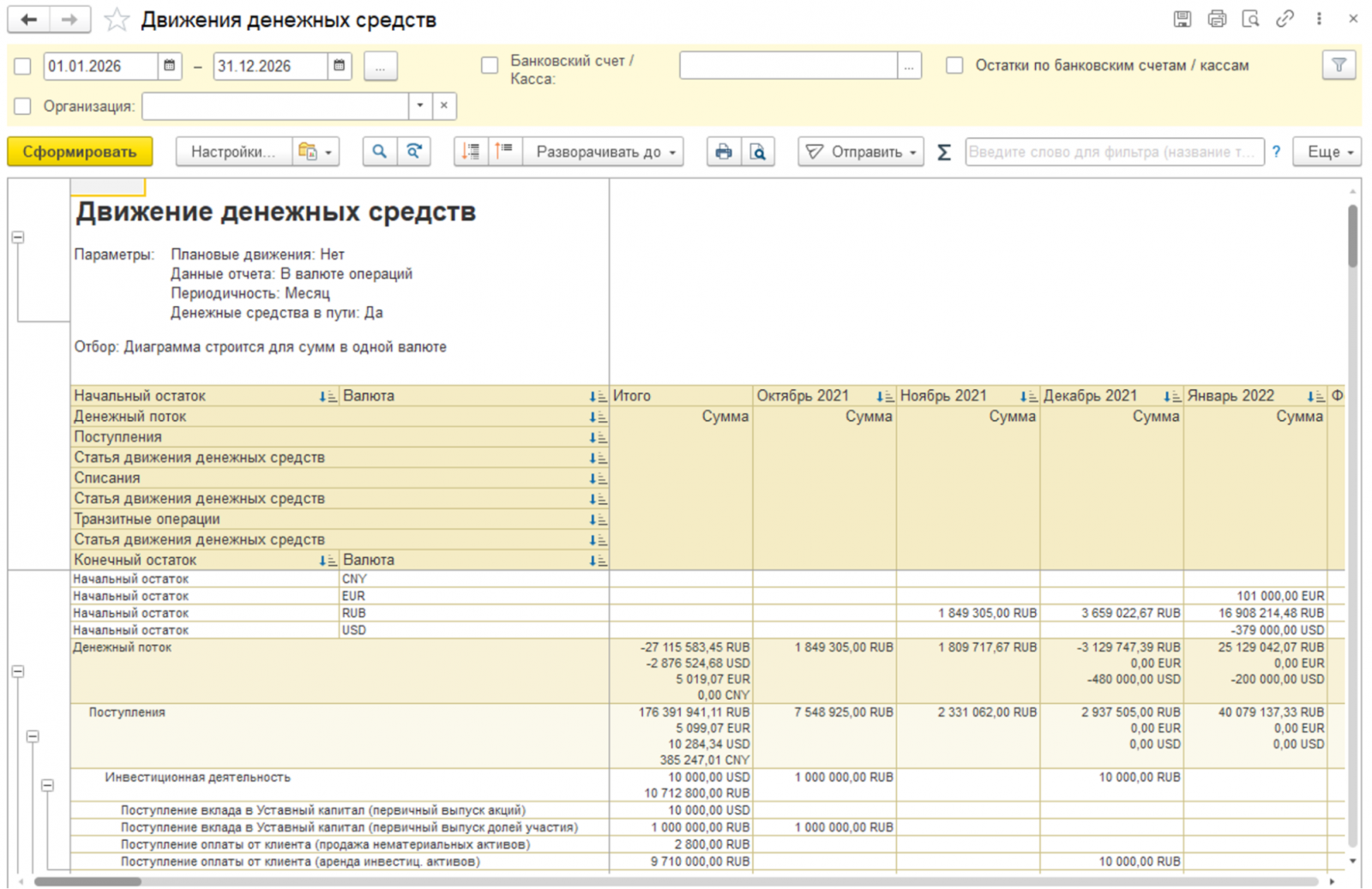Screen dimensions: 1372x889
Task: Collapse the Денежный поток tree group
Action: 18,671
